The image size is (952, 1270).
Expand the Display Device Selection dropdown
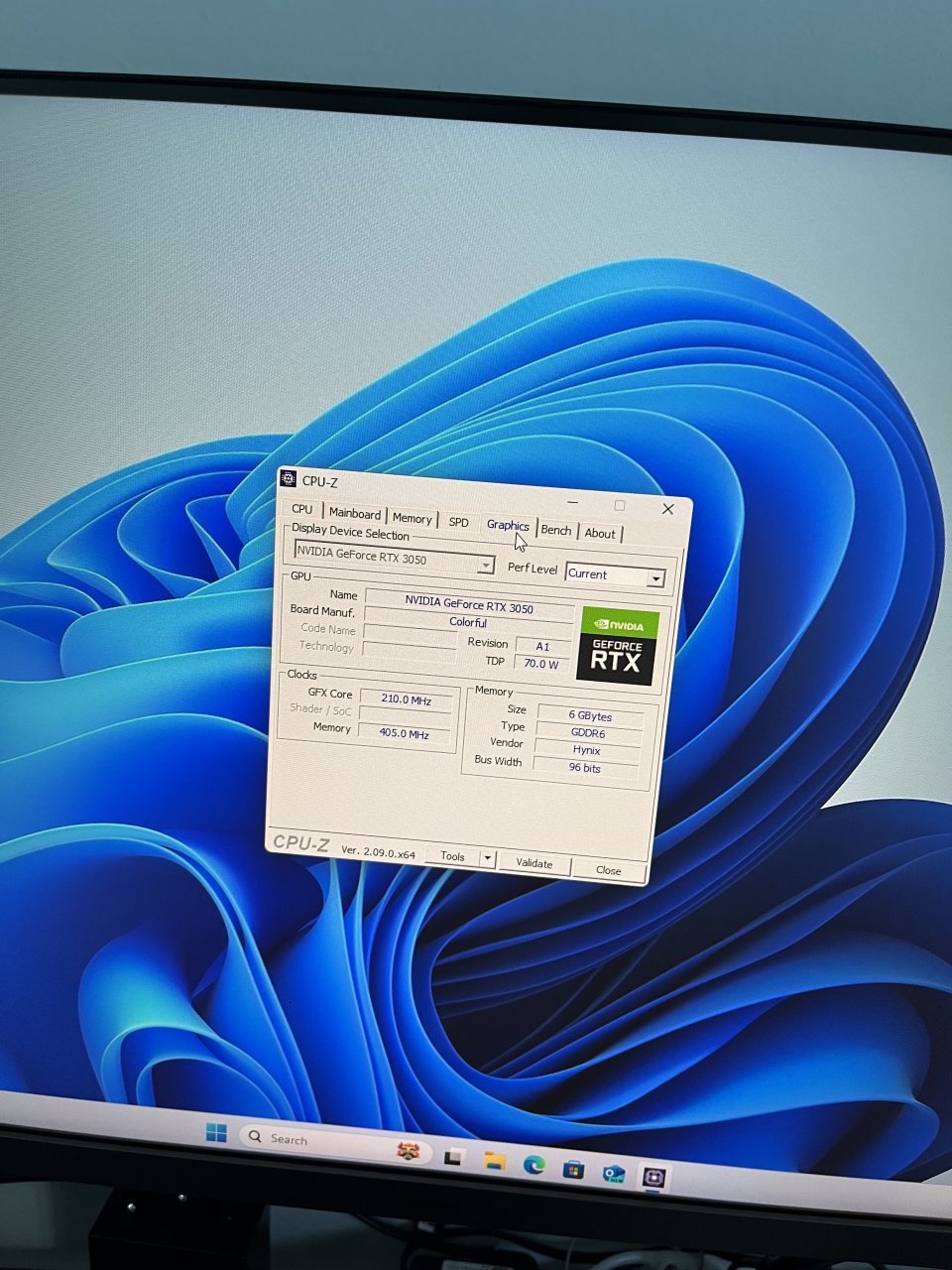pos(485,566)
